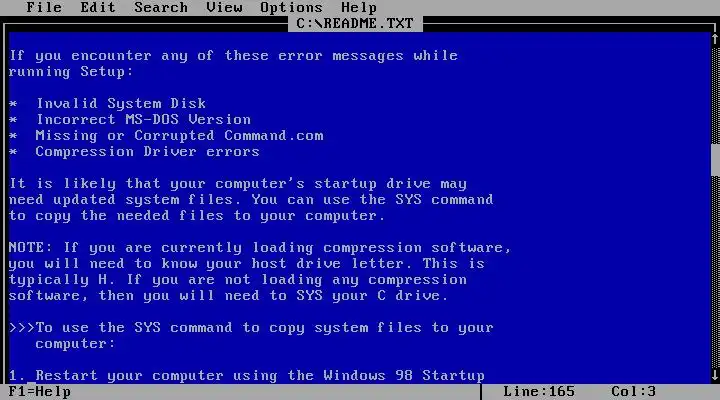
Task: Open the Options menu
Action: click(291, 7)
